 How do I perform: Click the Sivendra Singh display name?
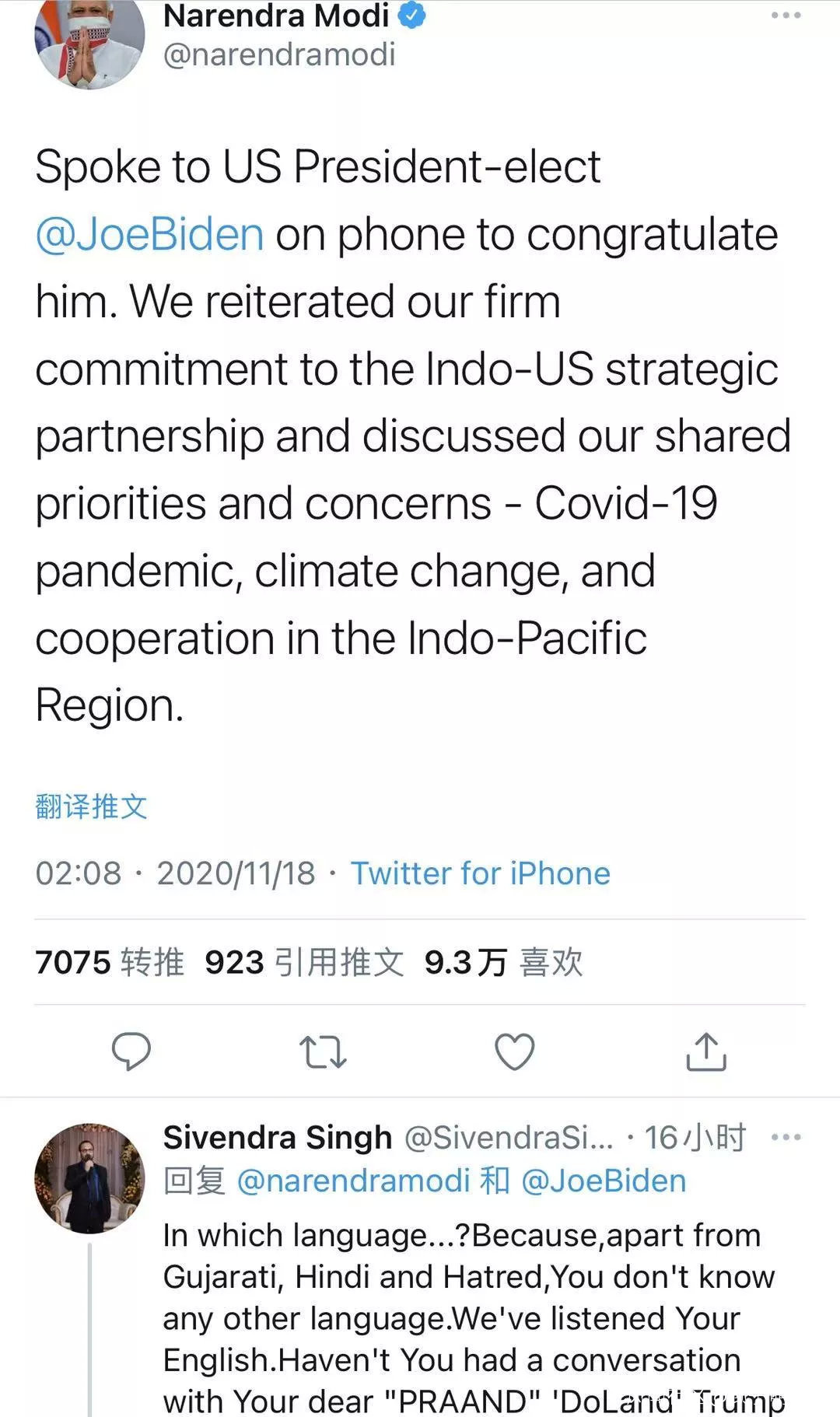278,1137
